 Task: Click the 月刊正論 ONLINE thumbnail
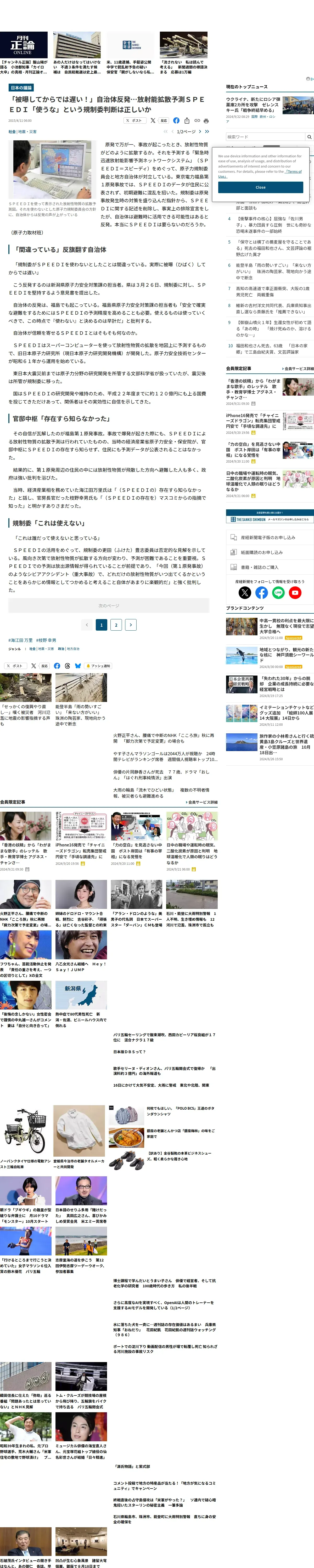[24, 44]
